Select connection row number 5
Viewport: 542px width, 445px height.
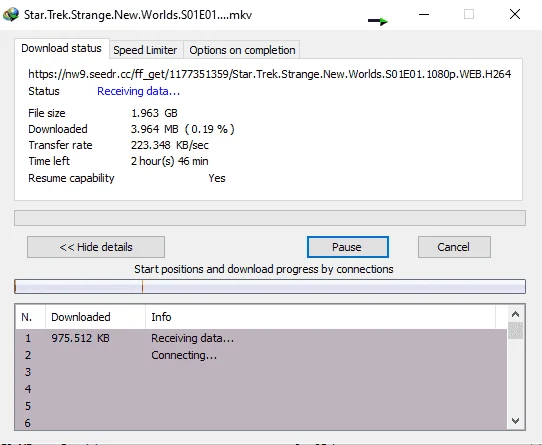(x=261, y=406)
